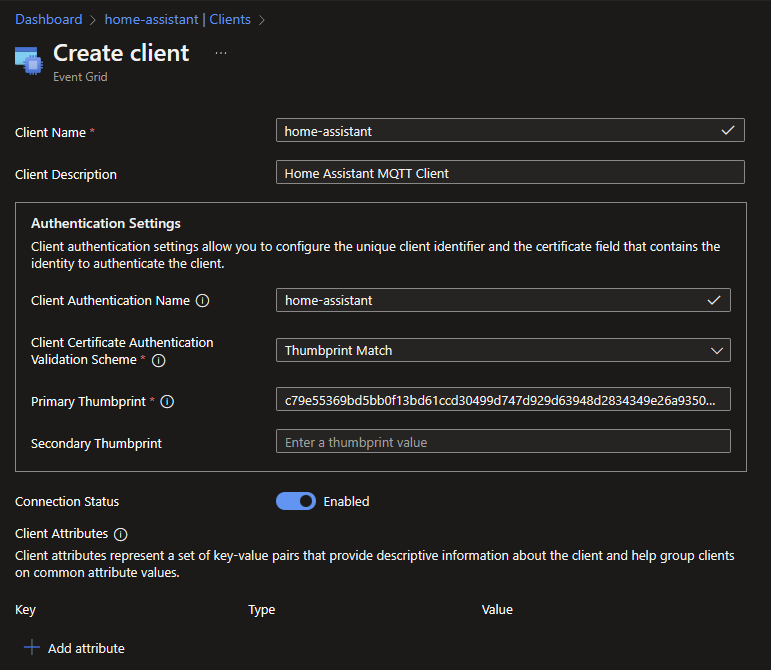Click the checkmark in Client Authentication Name field

pyautogui.click(x=714, y=300)
